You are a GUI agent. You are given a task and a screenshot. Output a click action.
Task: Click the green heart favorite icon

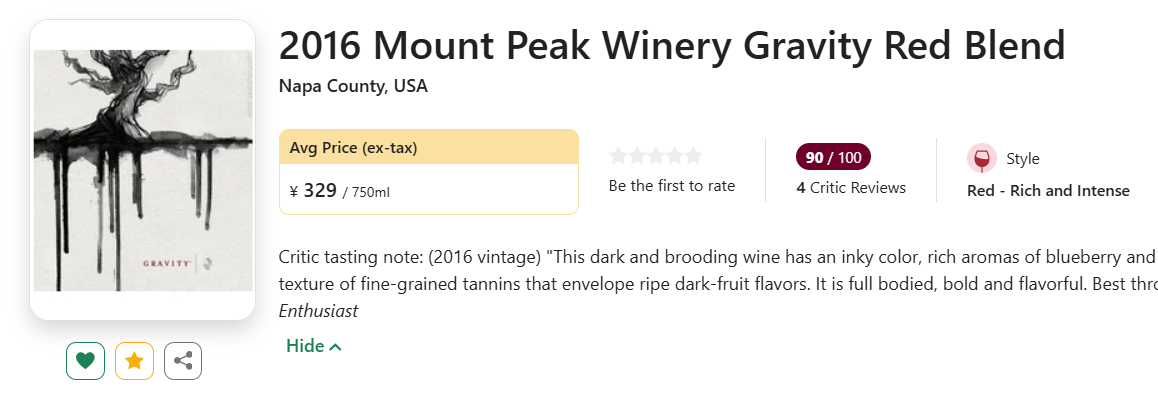86,361
